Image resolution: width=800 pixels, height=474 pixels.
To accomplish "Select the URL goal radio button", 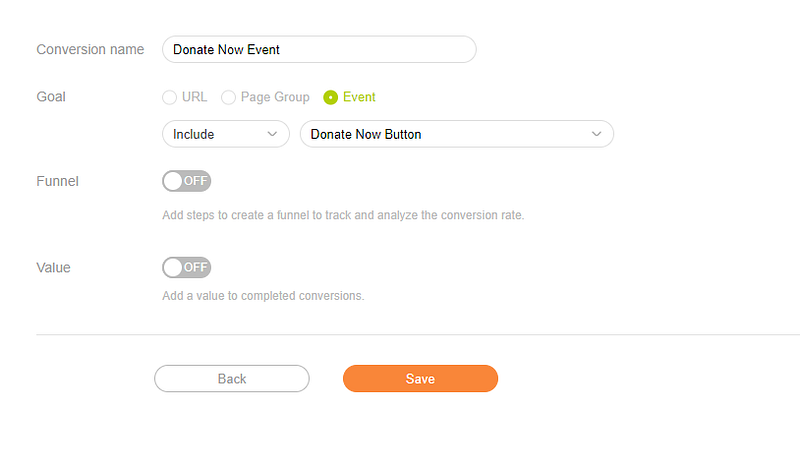I will (169, 97).
